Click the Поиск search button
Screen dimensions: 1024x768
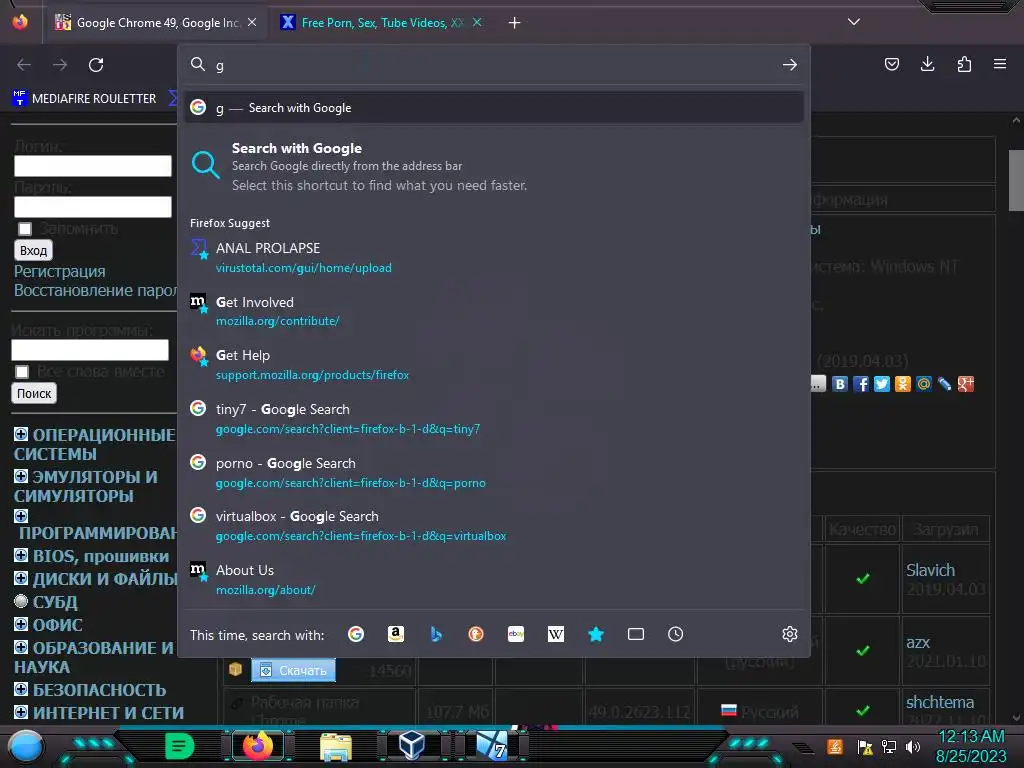pos(34,393)
